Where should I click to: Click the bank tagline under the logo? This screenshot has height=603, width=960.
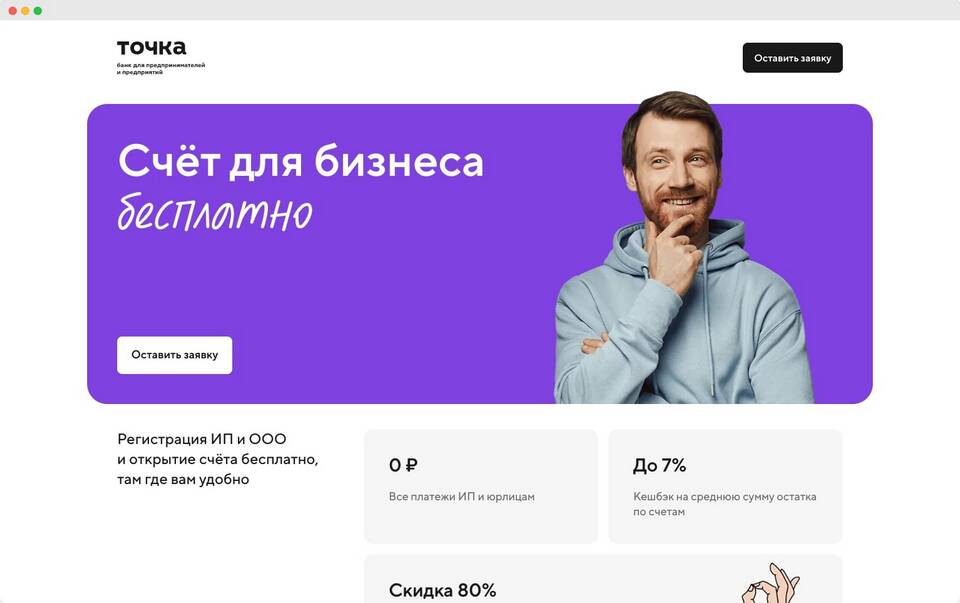161,69
